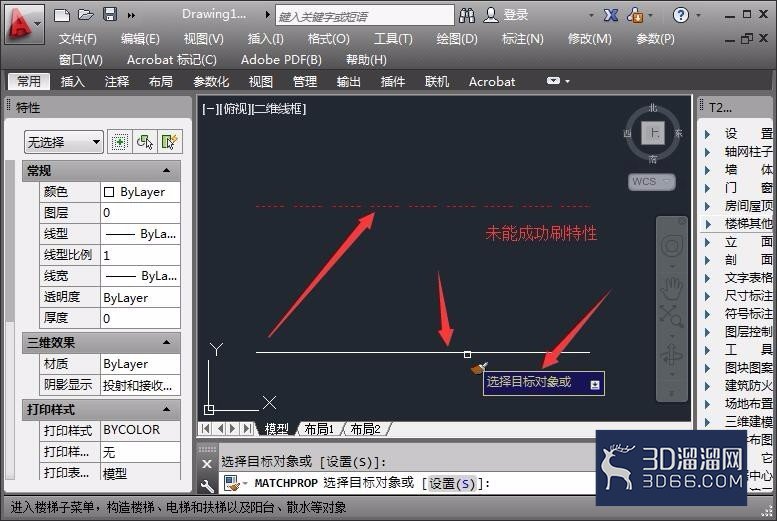Screen dimensions: 777x521
Task: Open the Adobe PDF(B) menu
Action: (281, 60)
